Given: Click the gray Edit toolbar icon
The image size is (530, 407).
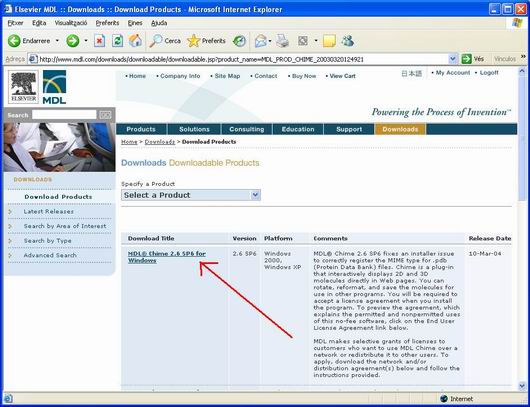Looking at the screenshot, I should pos(303,41).
